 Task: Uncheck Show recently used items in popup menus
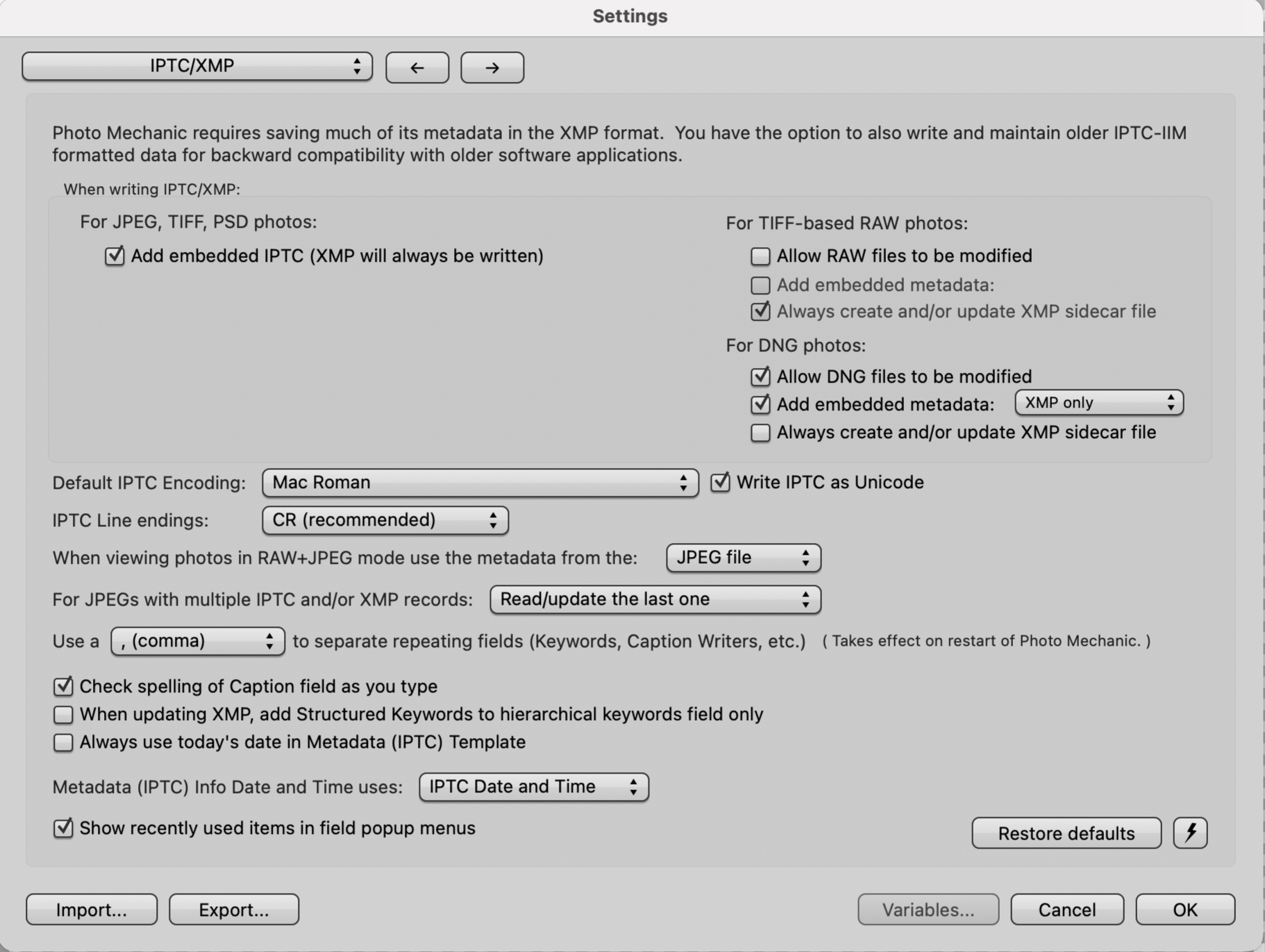pyautogui.click(x=63, y=828)
